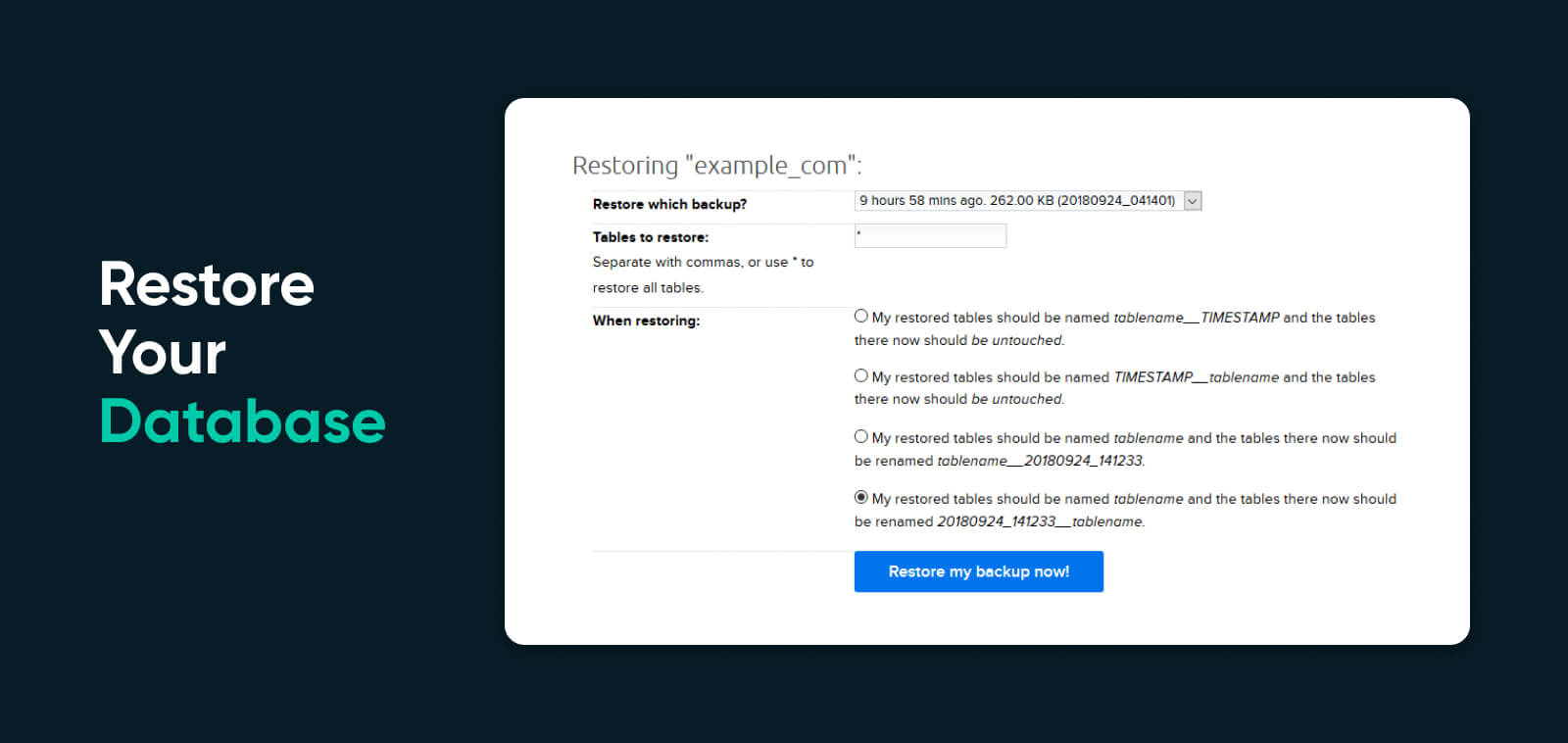Open the 'Restore which backup?' dropdown

[1017, 201]
